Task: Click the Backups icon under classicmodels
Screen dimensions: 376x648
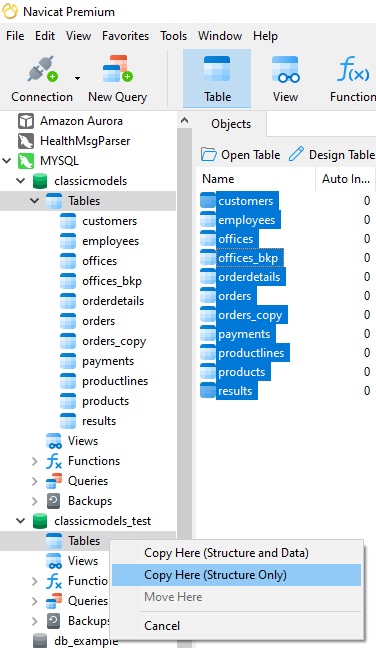Action: click(54, 501)
